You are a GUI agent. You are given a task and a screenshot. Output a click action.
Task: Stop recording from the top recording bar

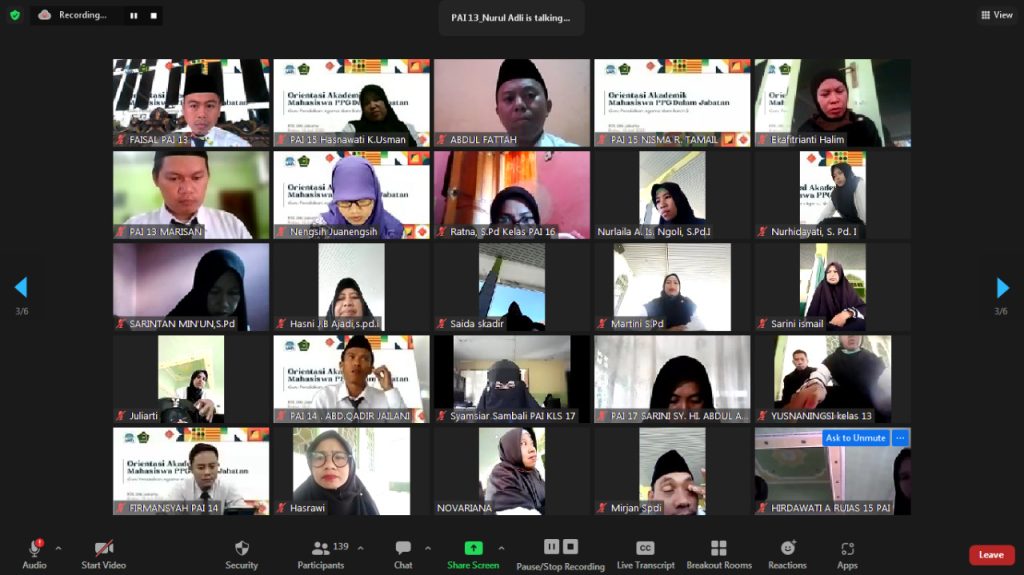coord(153,15)
